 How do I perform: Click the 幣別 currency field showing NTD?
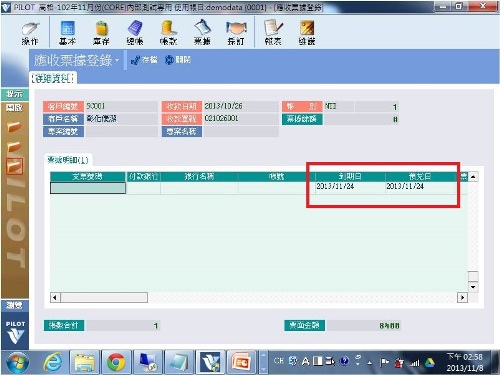[x=338, y=107]
